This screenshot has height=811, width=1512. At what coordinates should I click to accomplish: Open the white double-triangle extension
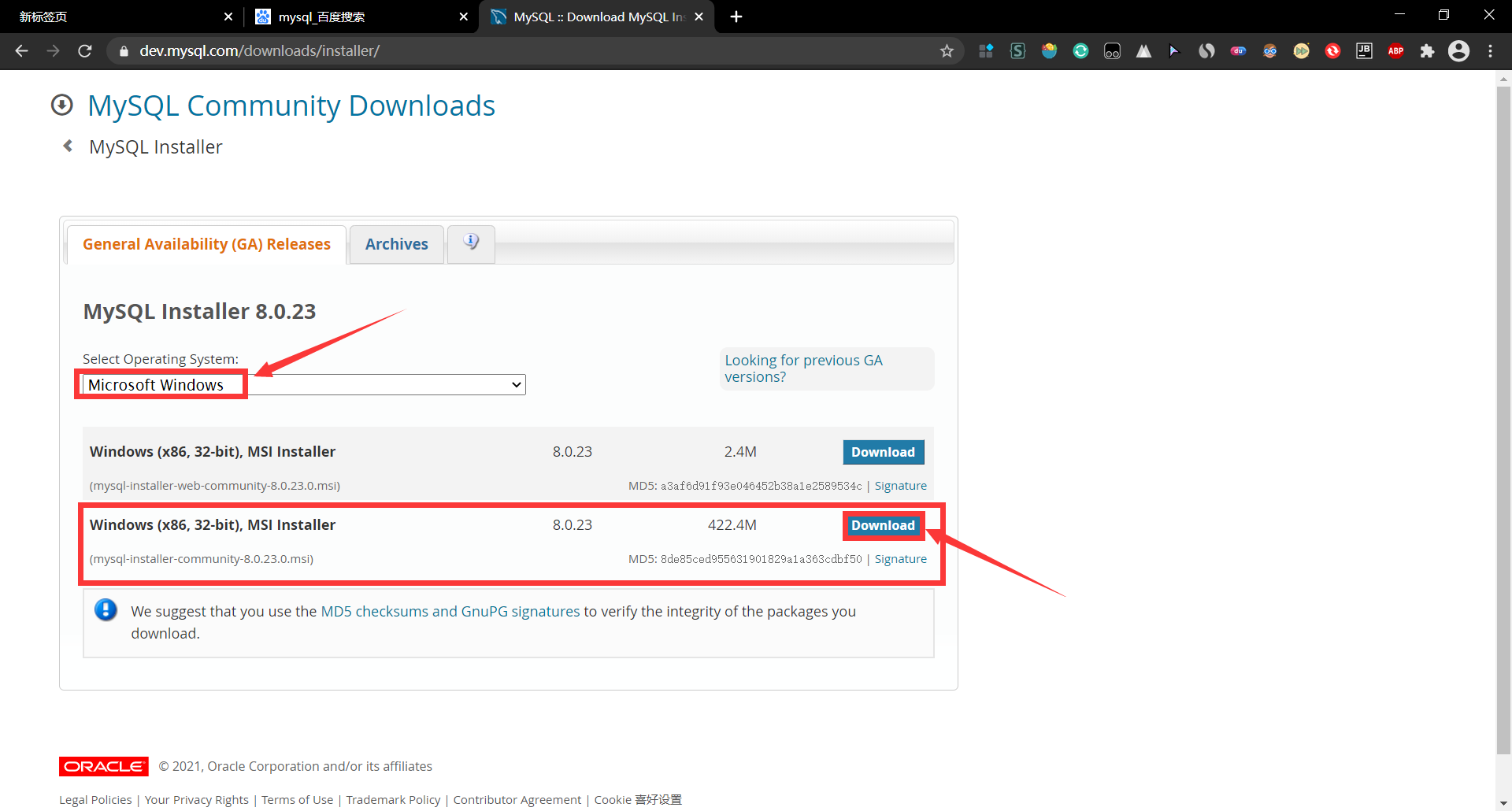[x=1143, y=51]
